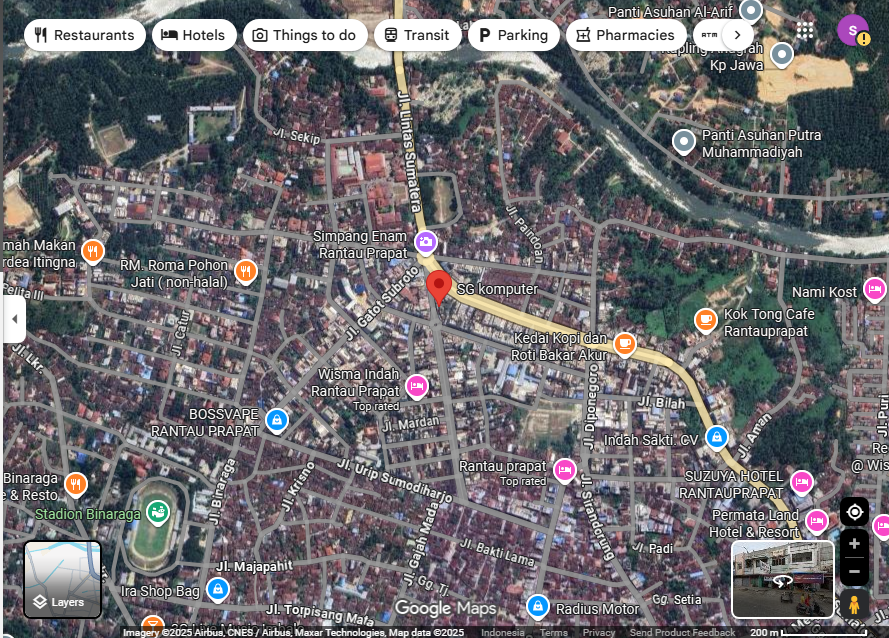Click Panti Asuhan Al-Arif marker
Screen dimensions: 889x638
click(751, 10)
